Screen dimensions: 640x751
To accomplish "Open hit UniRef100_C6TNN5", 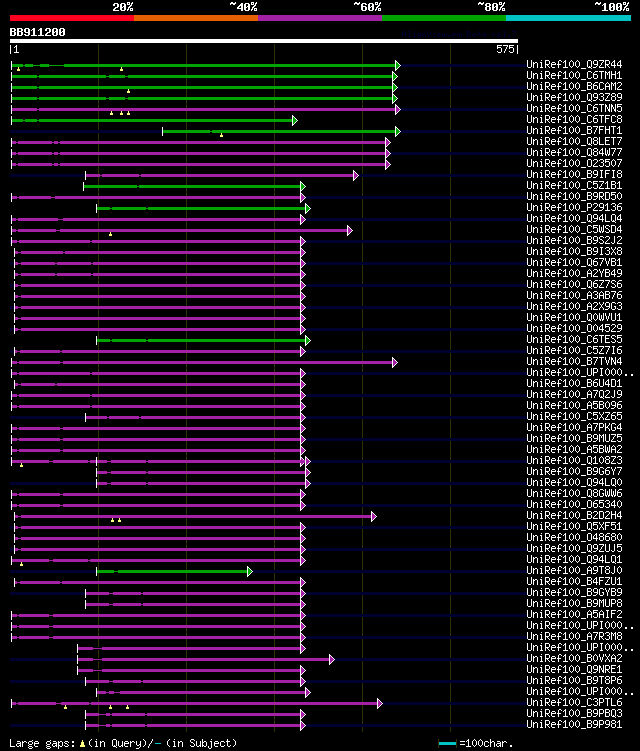I will [x=574, y=108].
